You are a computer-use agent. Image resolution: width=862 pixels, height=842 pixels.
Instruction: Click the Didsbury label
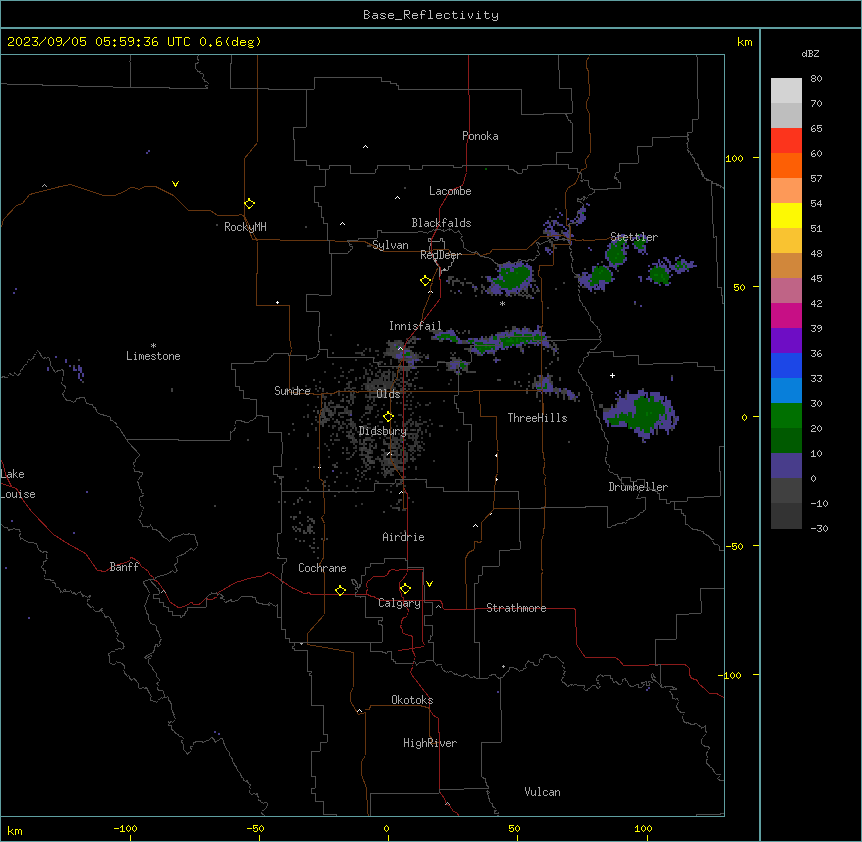tap(383, 431)
